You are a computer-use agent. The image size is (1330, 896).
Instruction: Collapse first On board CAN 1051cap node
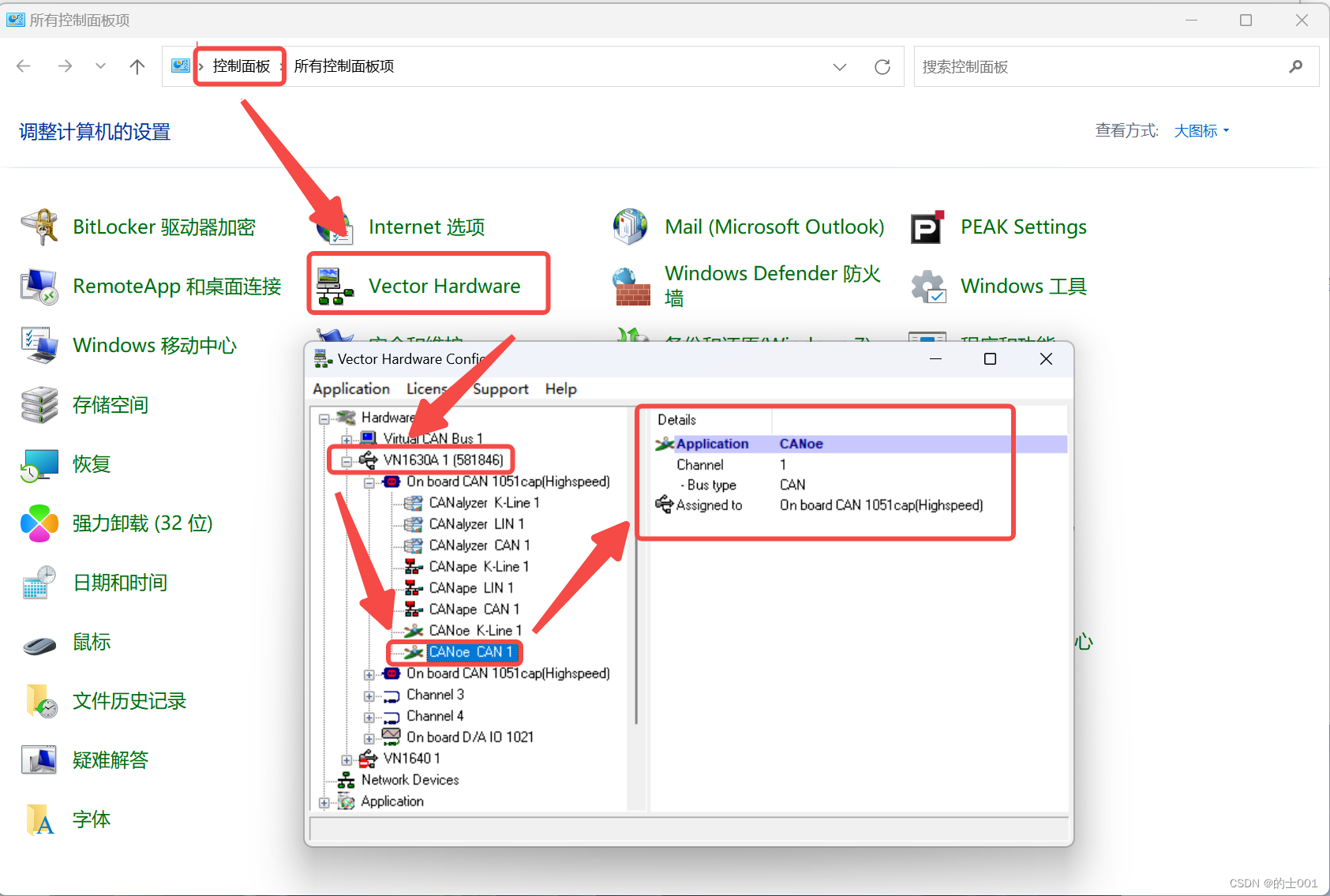pos(369,482)
